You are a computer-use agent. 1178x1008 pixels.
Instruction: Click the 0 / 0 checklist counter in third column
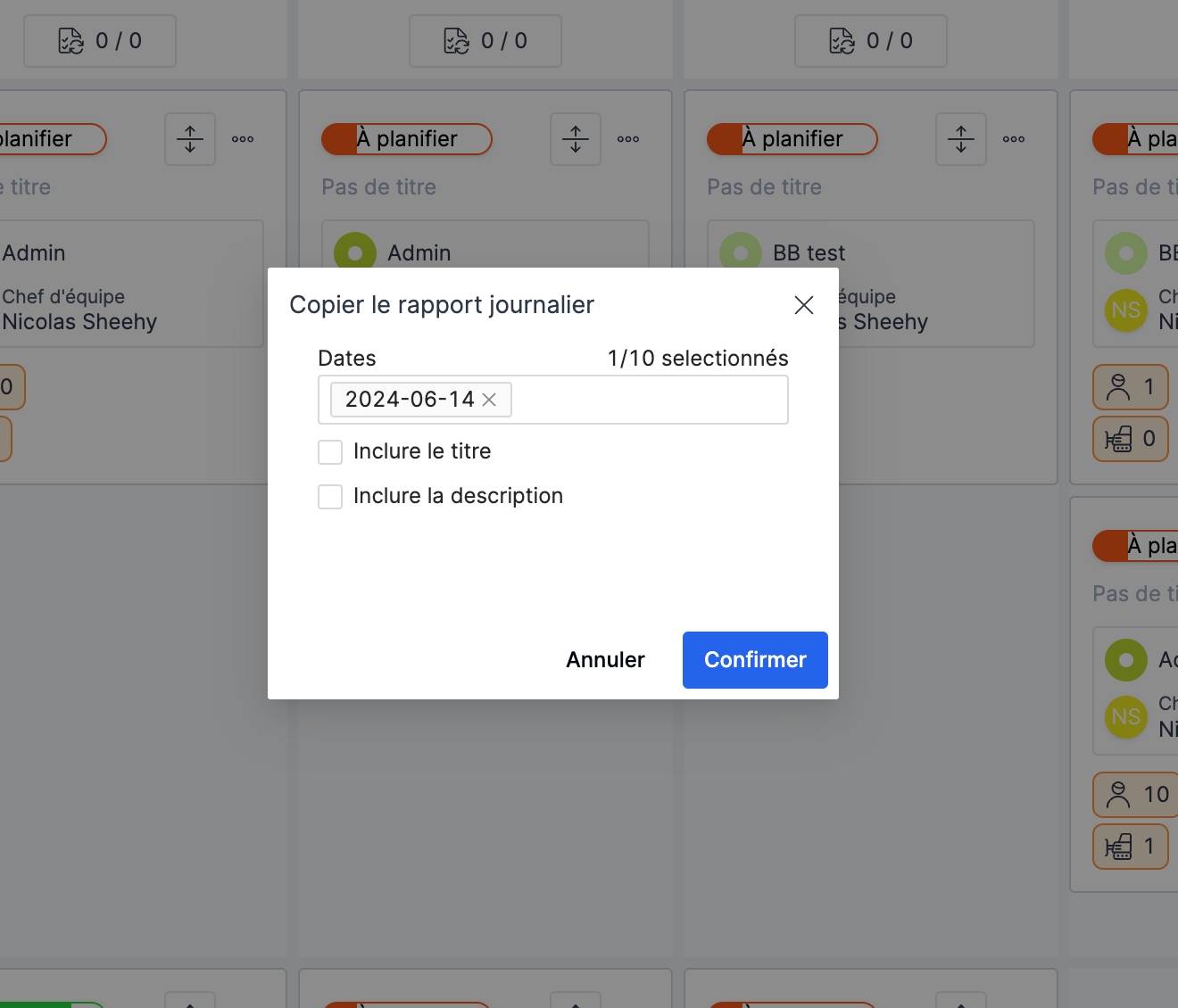870,41
